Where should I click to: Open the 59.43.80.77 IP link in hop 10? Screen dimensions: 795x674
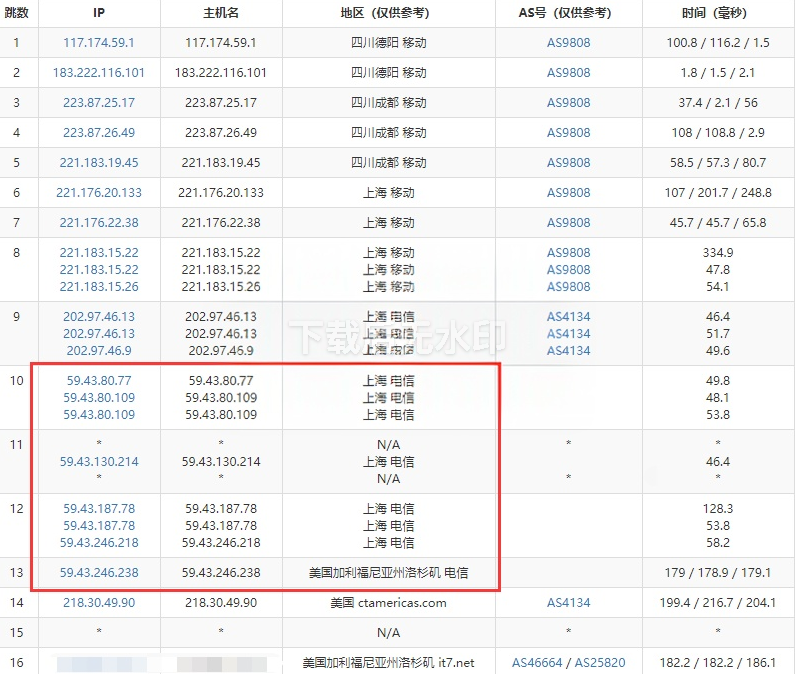tap(98, 381)
